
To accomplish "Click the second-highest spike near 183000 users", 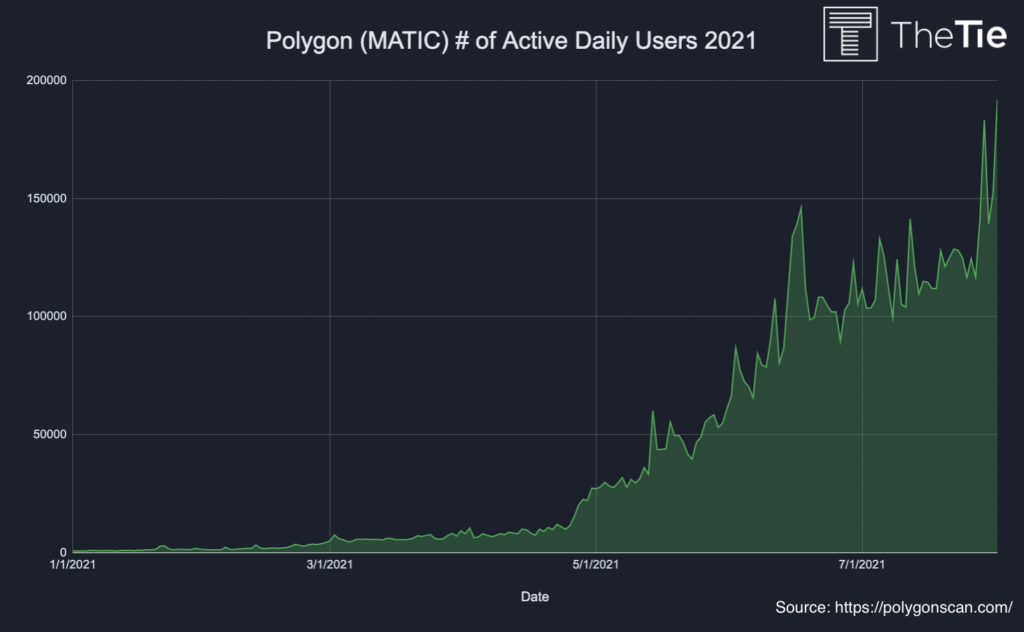I will click(984, 121).
